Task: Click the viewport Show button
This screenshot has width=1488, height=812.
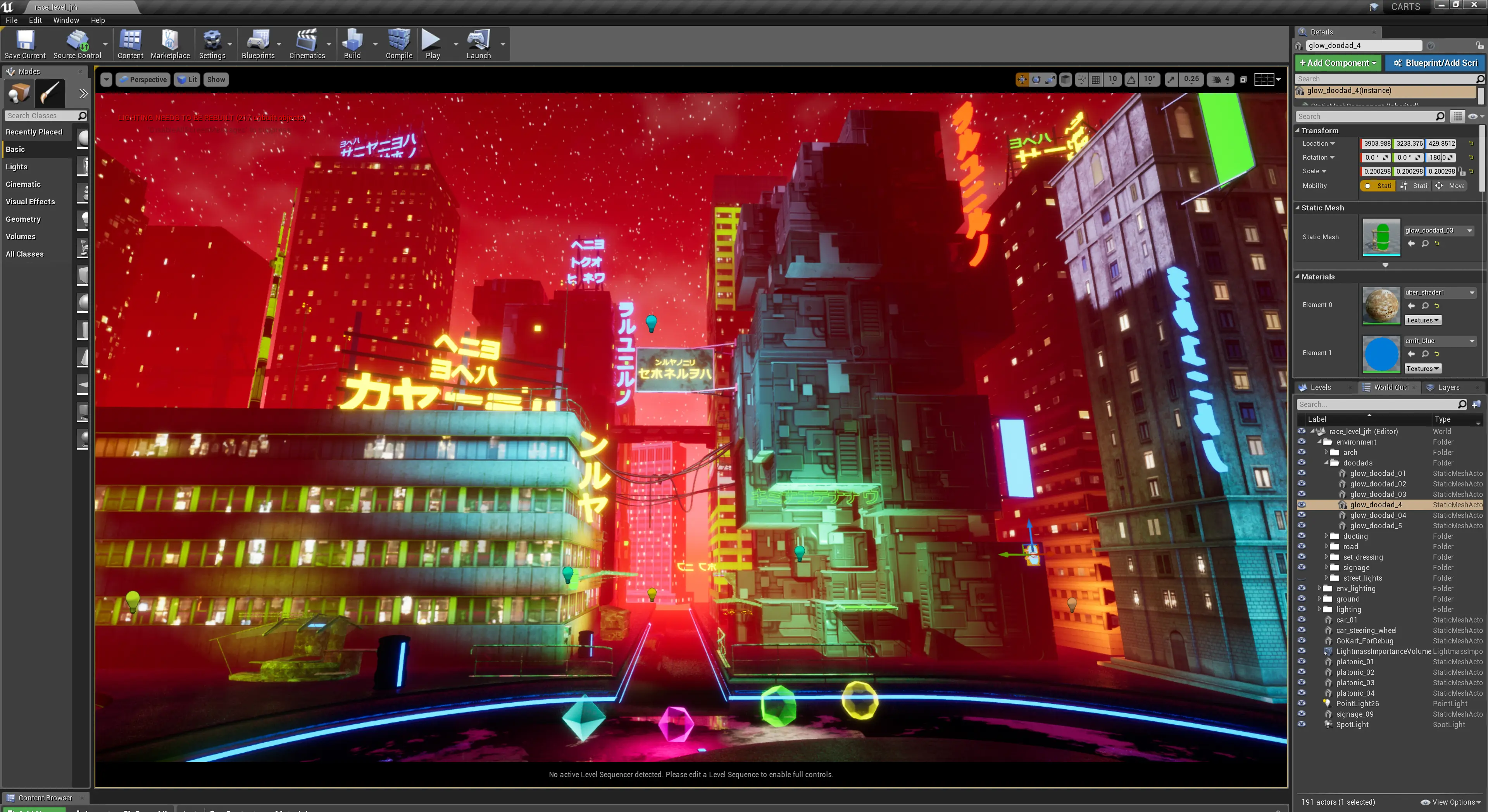Action: click(216, 80)
